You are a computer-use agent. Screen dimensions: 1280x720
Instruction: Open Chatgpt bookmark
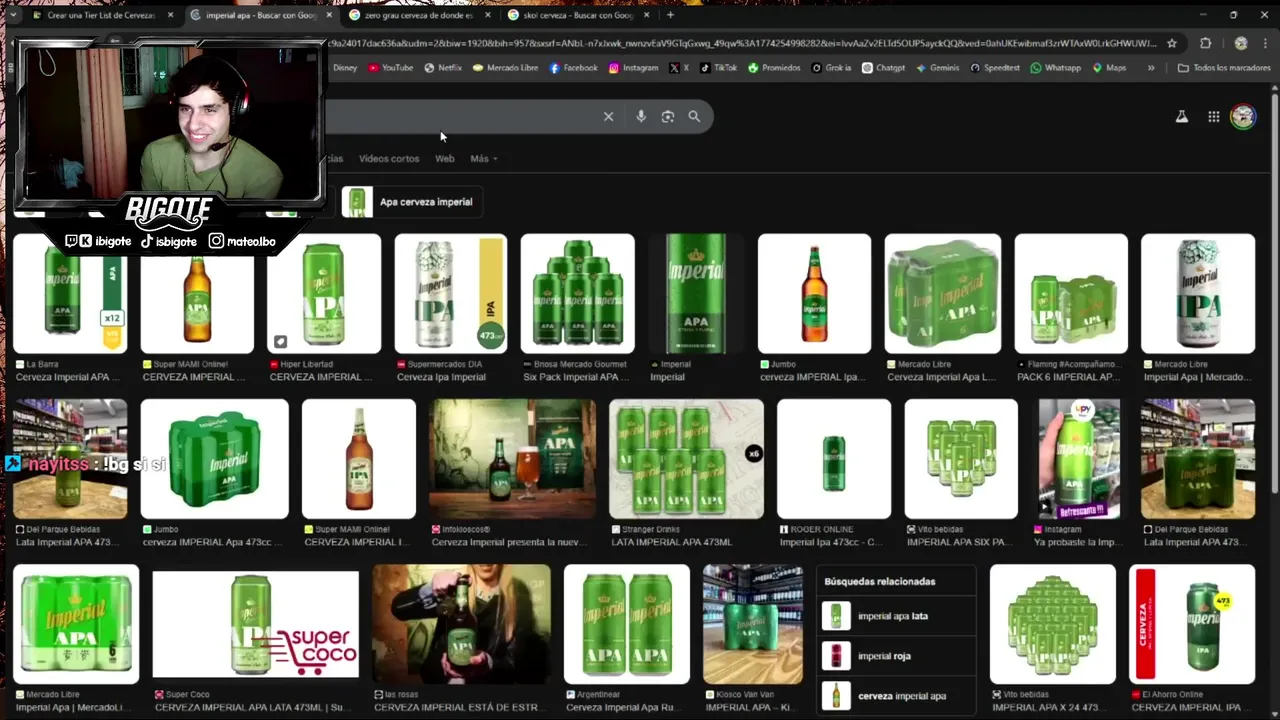[883, 68]
